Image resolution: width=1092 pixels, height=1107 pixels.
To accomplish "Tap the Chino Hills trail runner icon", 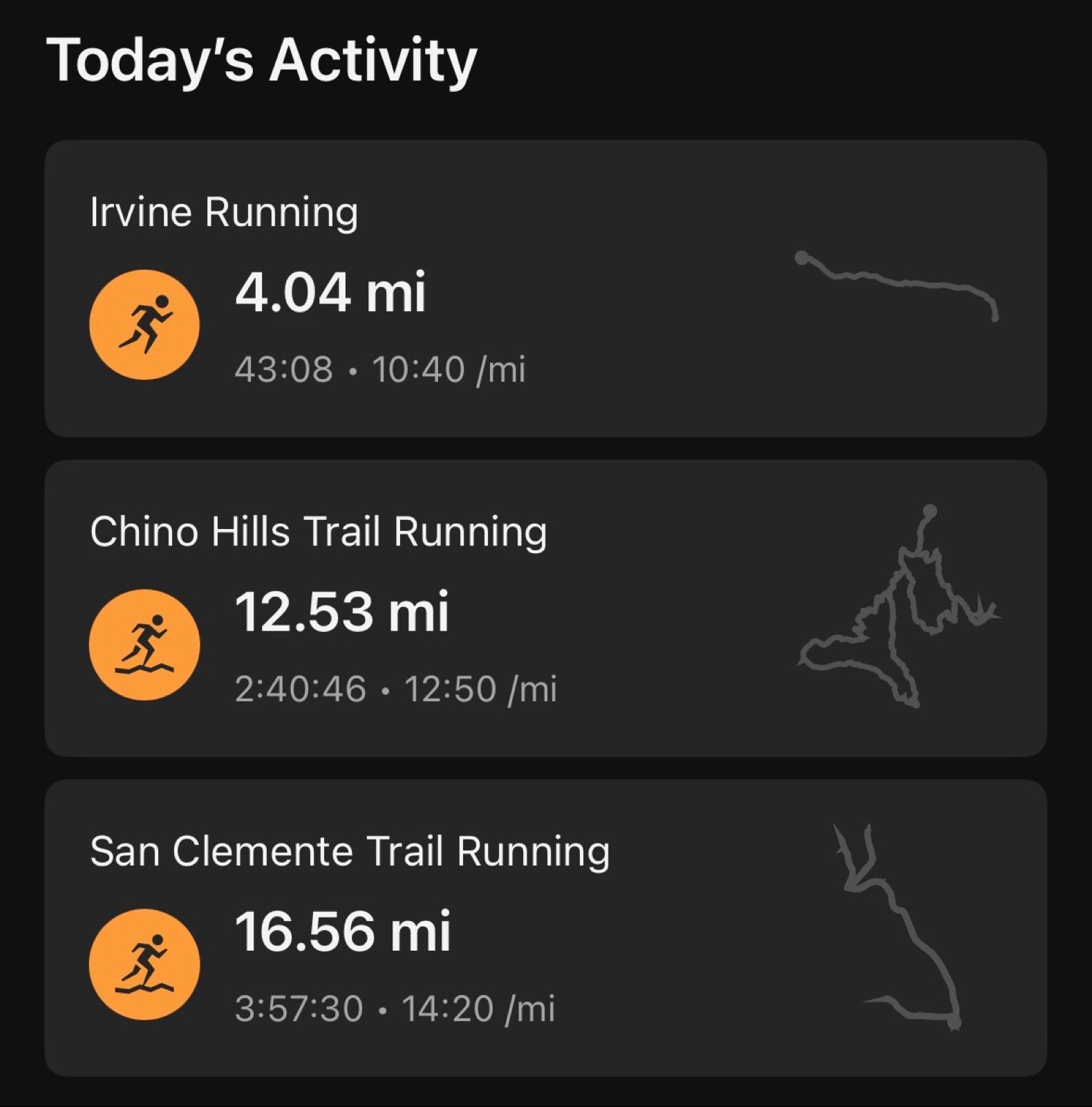I will [144, 644].
